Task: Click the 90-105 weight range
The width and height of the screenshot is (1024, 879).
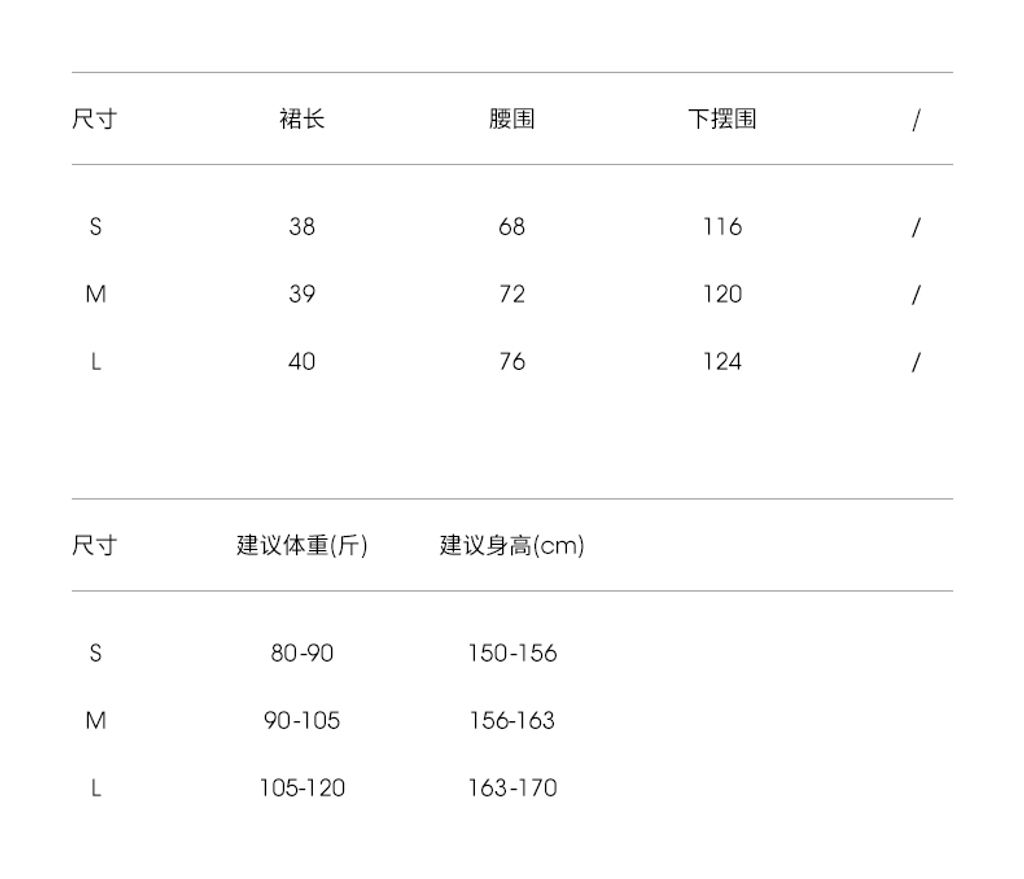Action: click(302, 721)
